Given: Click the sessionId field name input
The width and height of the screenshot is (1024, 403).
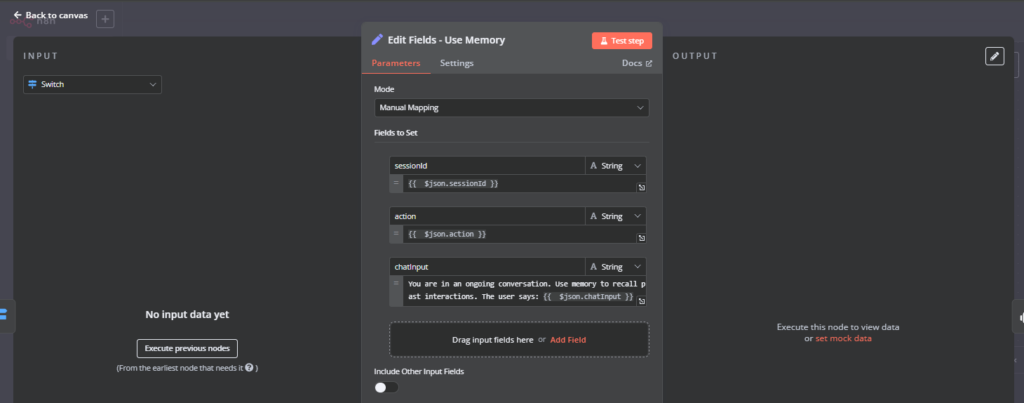Looking at the screenshot, I should 487,165.
